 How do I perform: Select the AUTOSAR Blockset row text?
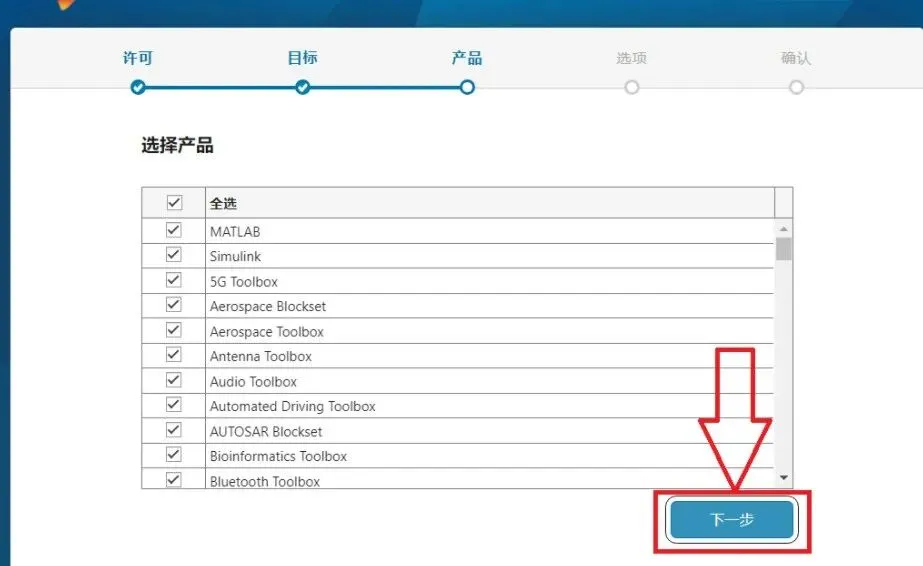pos(266,432)
